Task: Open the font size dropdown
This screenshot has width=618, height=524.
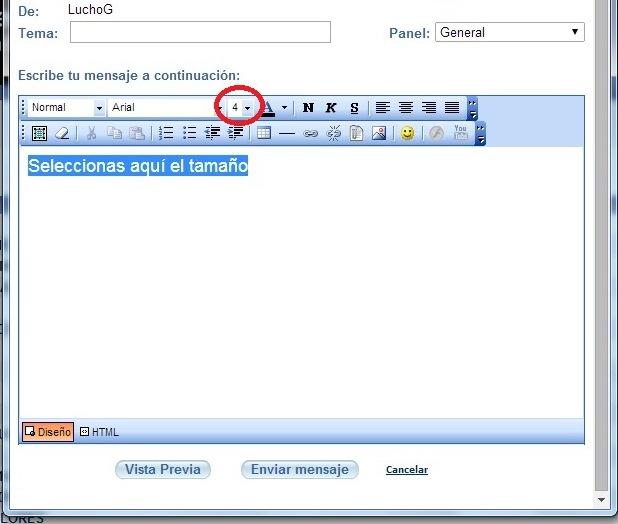Action: click(x=247, y=108)
